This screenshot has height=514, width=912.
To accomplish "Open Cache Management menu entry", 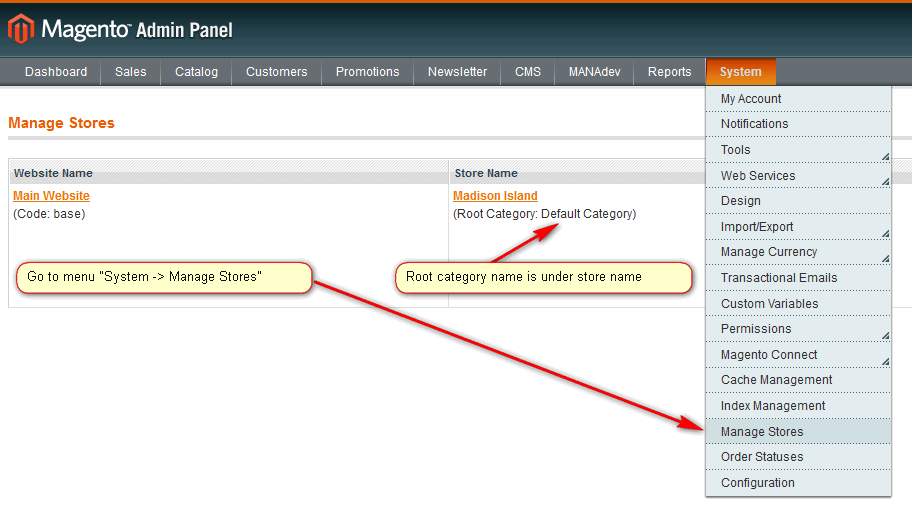I will (x=798, y=380).
